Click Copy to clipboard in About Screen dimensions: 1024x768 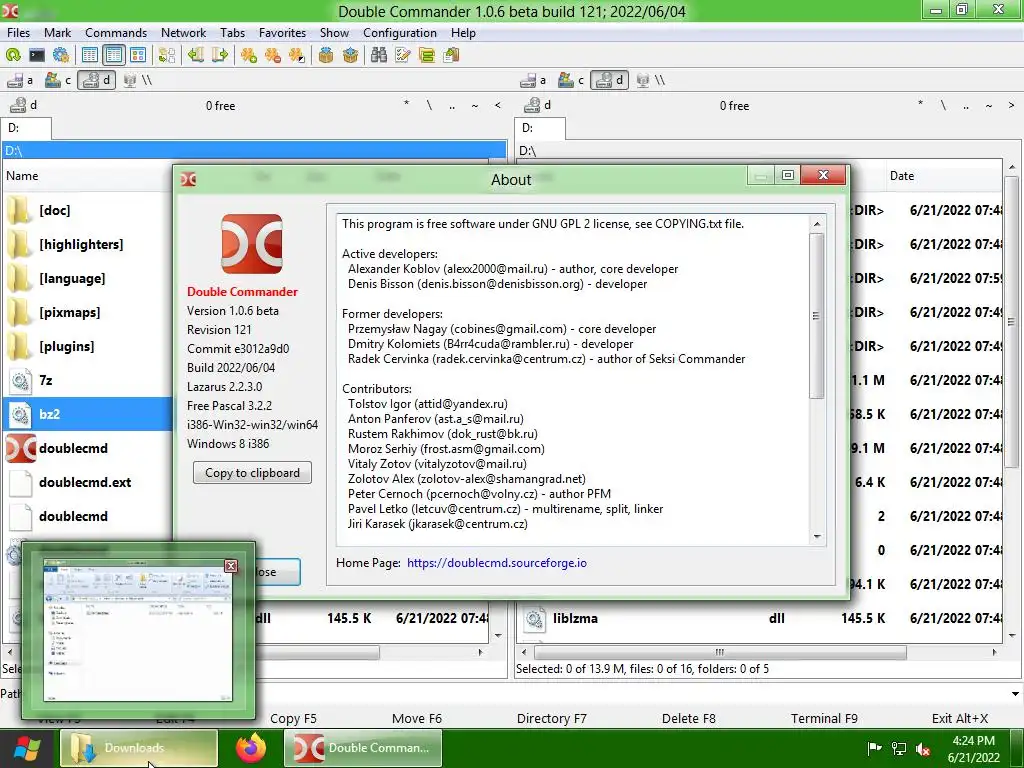252,473
